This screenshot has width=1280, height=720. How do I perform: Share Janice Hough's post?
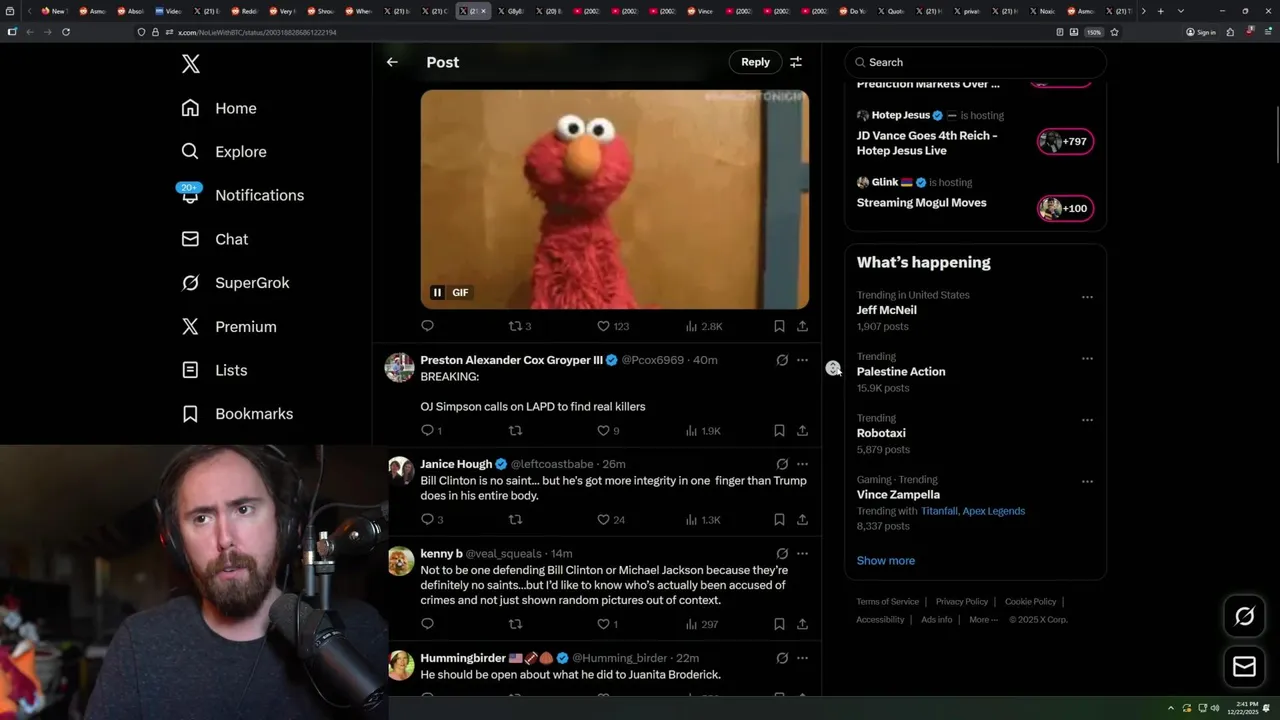coord(802,520)
